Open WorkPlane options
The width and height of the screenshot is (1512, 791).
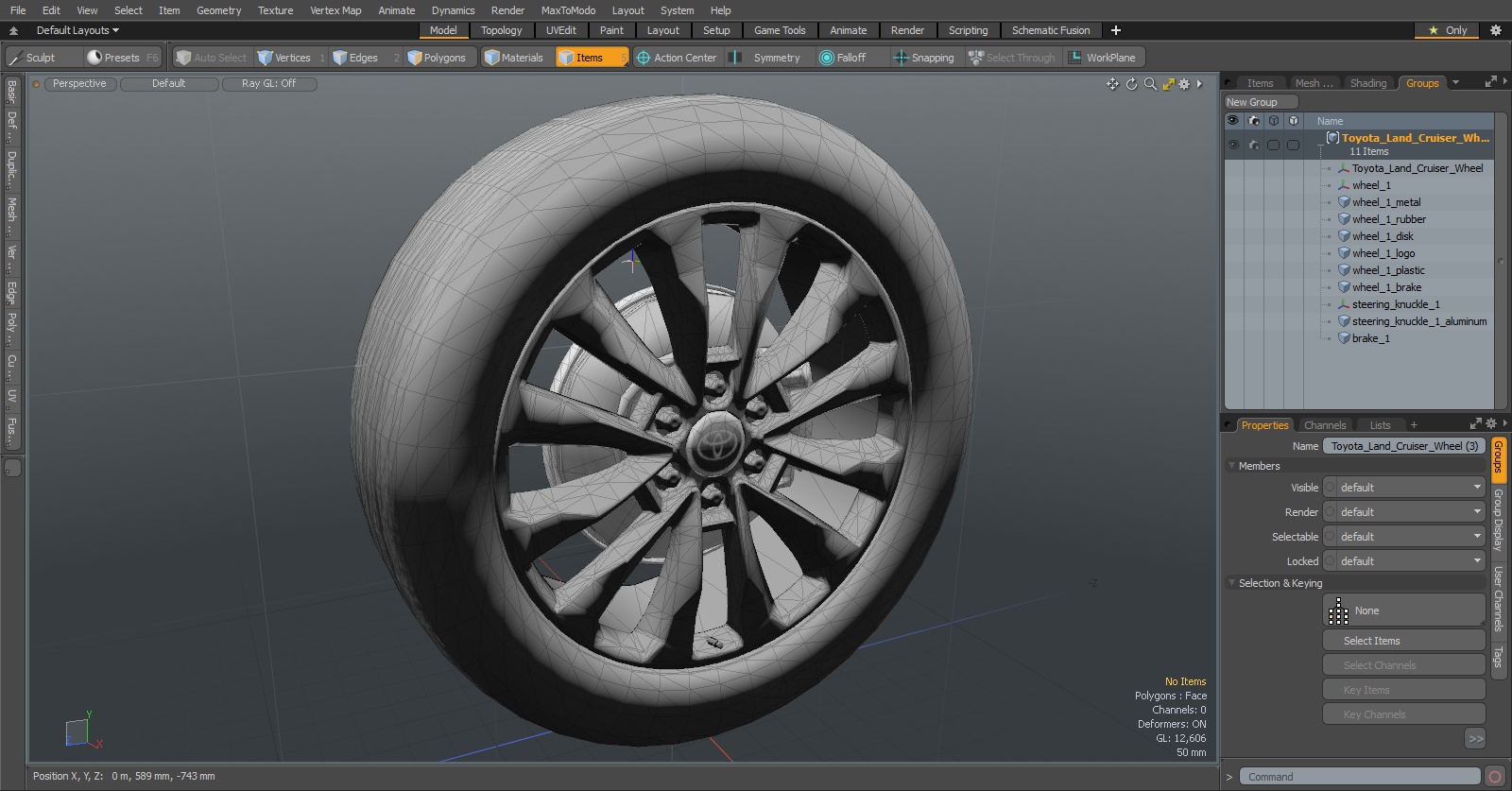pos(1104,58)
